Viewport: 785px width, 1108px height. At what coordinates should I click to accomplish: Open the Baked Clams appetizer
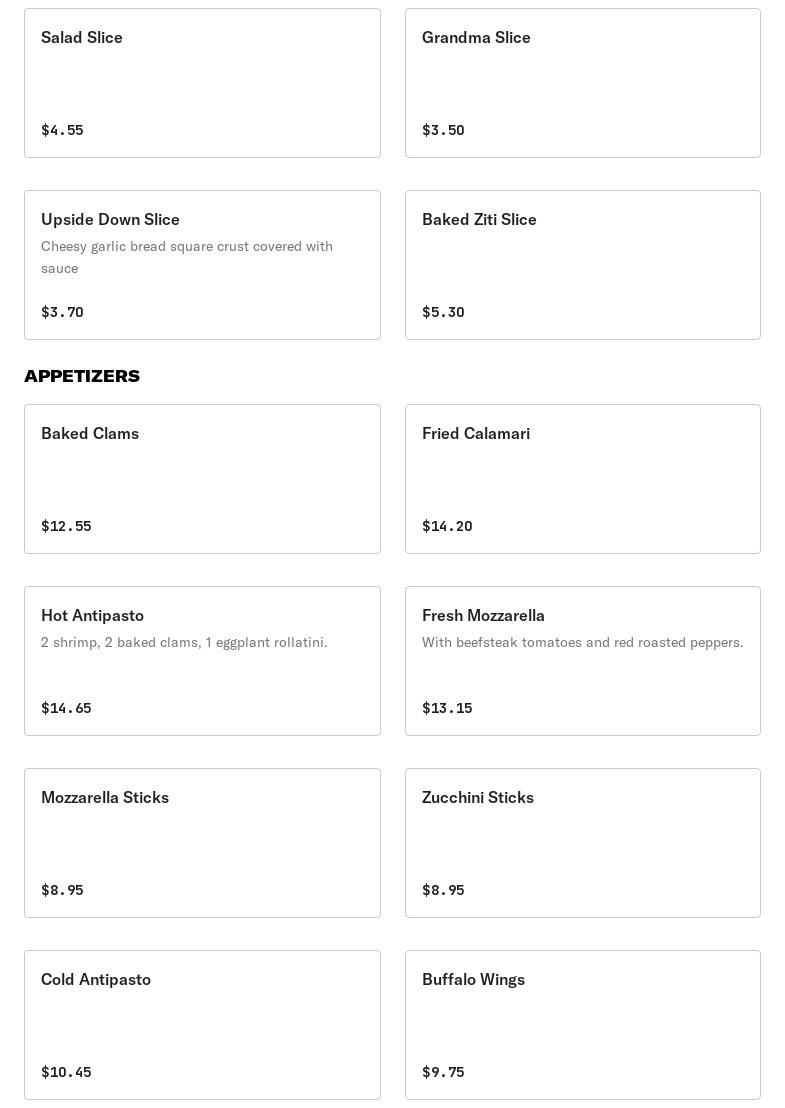click(202, 479)
